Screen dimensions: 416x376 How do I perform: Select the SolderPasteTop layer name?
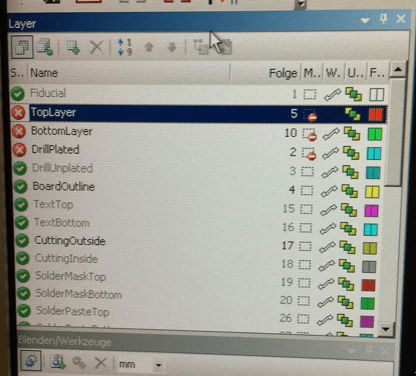click(x=72, y=311)
